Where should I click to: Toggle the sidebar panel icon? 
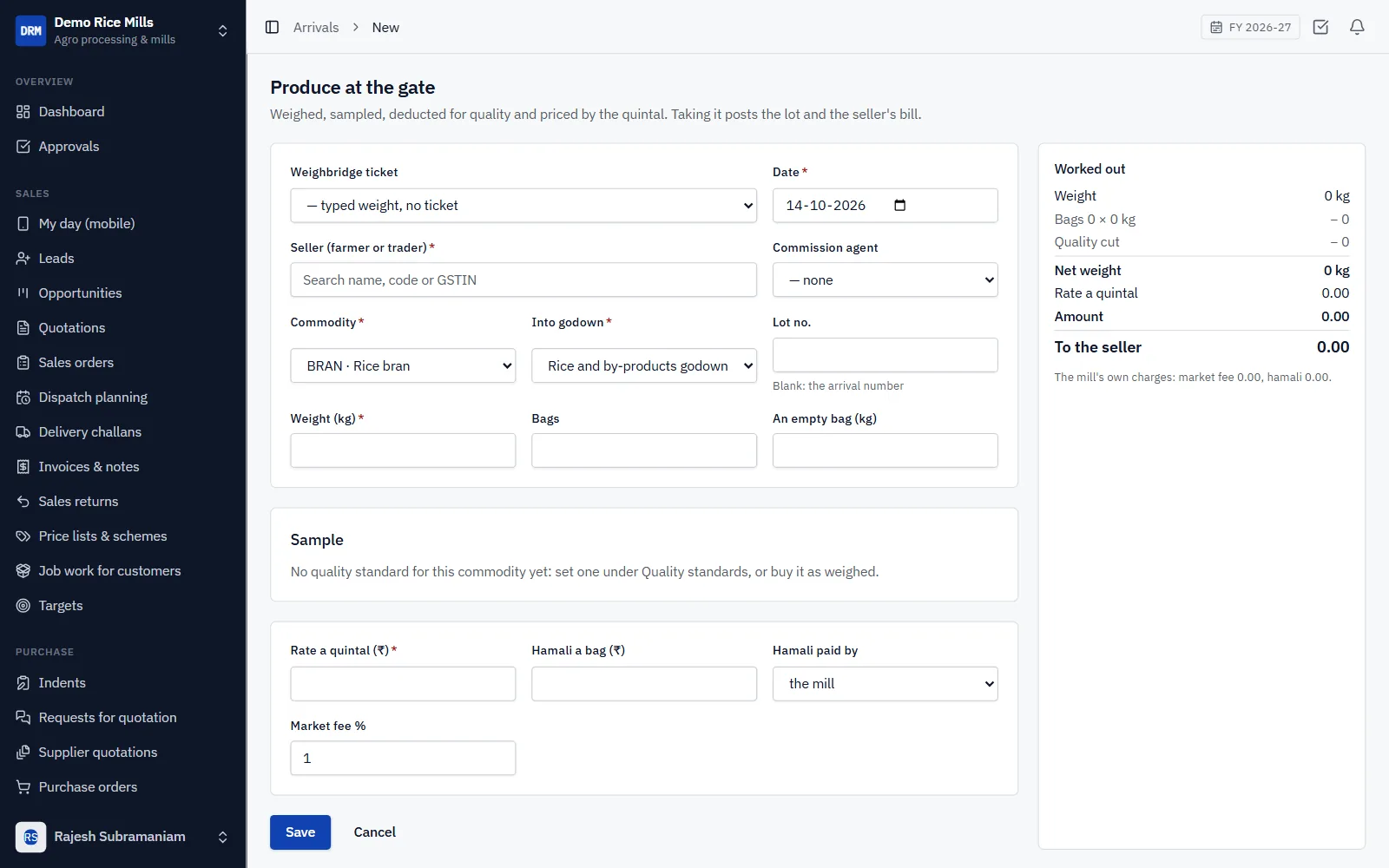(x=272, y=27)
